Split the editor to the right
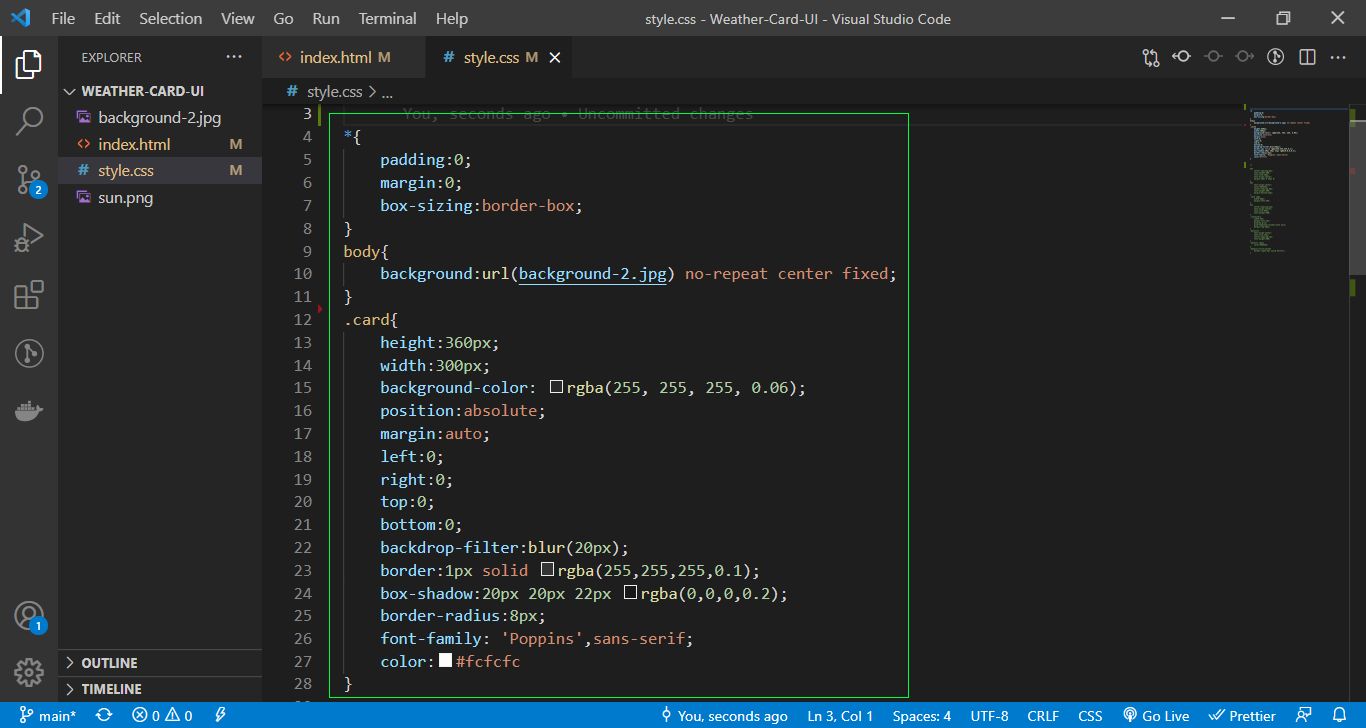 (x=1307, y=57)
